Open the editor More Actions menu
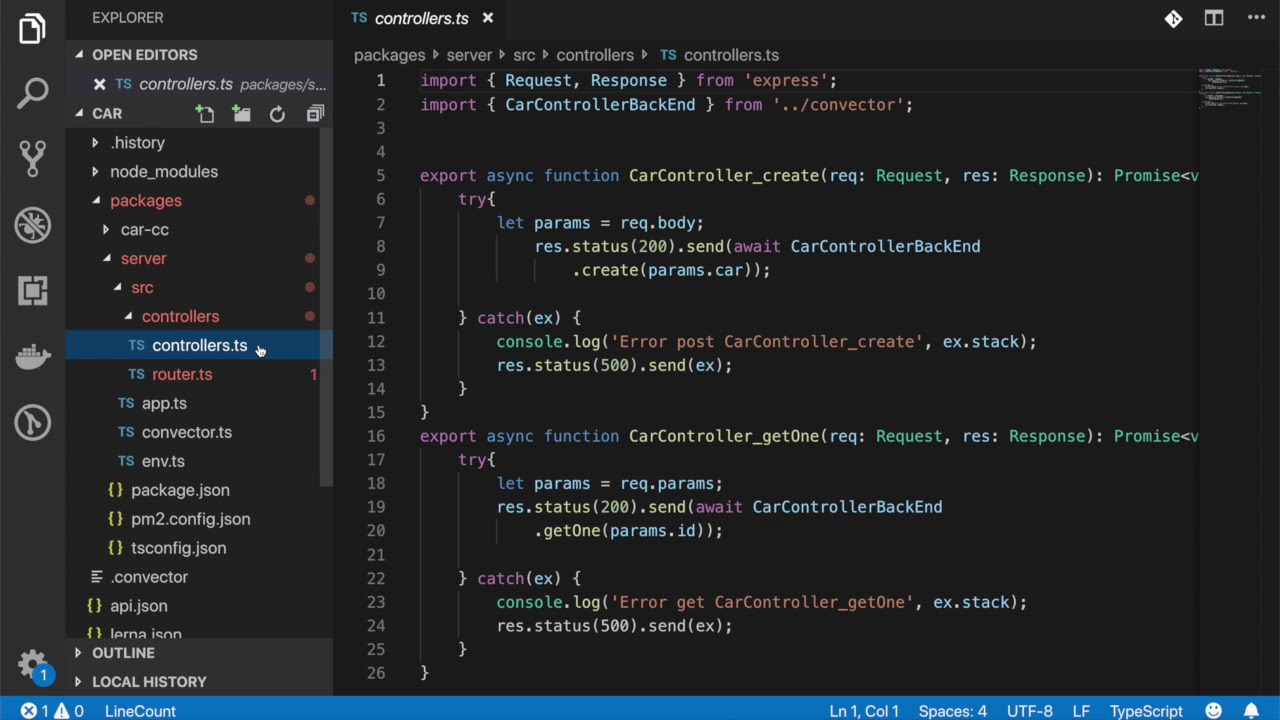This screenshot has height=720, width=1280. coord(1256,18)
